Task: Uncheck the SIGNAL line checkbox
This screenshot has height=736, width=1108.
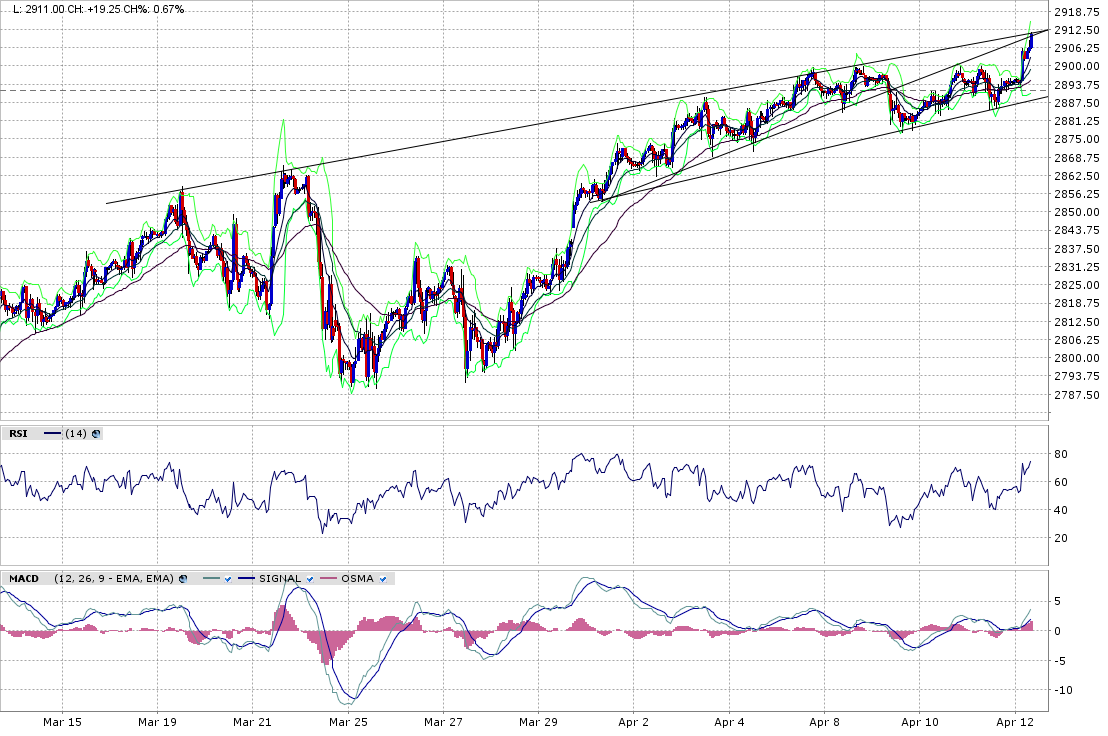Action: click(311, 579)
